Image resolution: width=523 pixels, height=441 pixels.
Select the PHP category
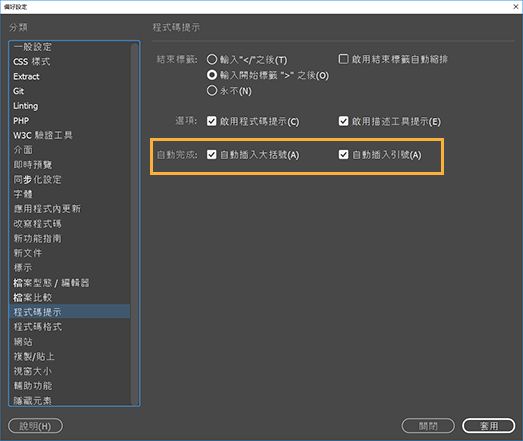(70, 120)
